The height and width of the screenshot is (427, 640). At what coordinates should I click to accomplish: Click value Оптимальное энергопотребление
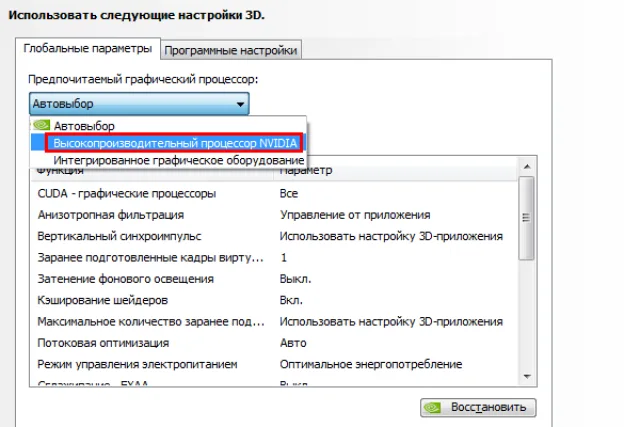(371, 364)
